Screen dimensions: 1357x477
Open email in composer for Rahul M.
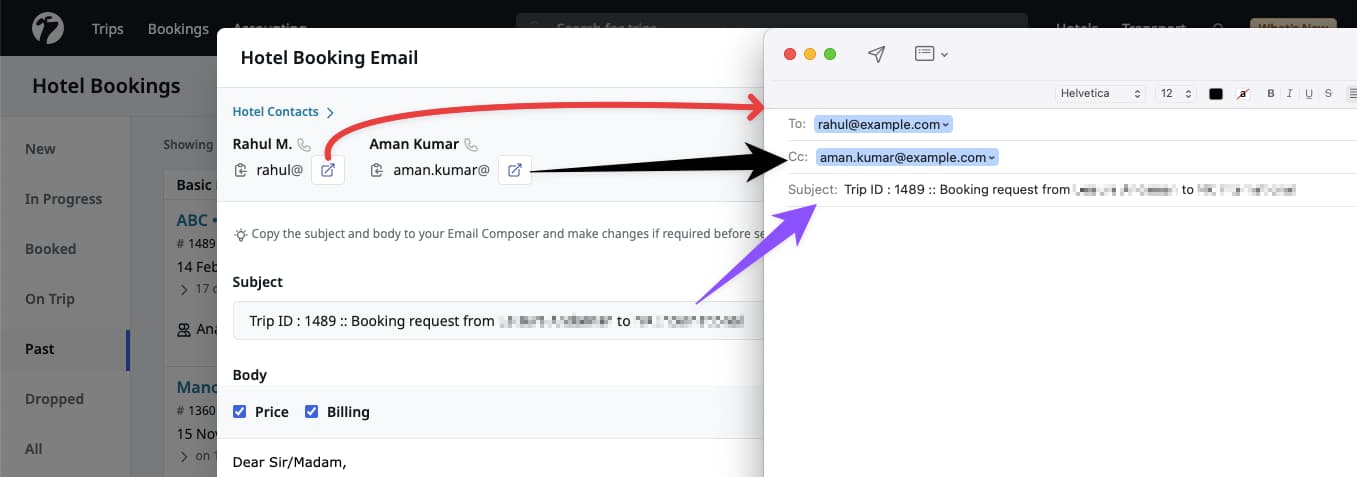click(x=327, y=170)
